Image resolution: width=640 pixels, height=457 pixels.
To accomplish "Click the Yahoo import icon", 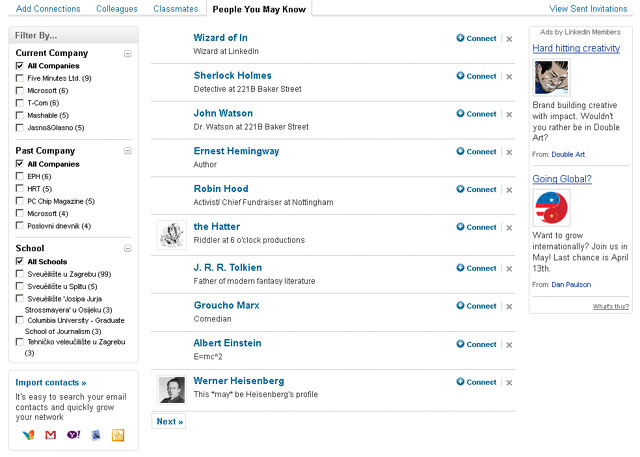I will [x=73, y=435].
